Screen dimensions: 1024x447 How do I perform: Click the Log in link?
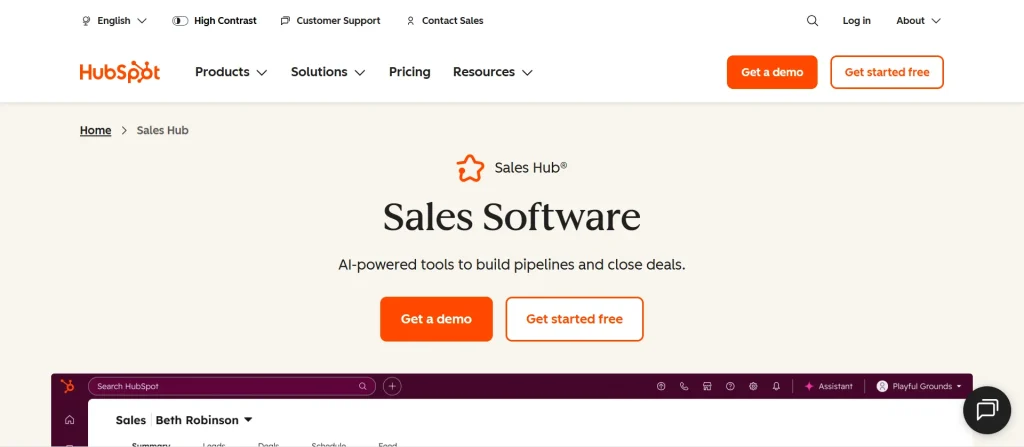tap(856, 21)
